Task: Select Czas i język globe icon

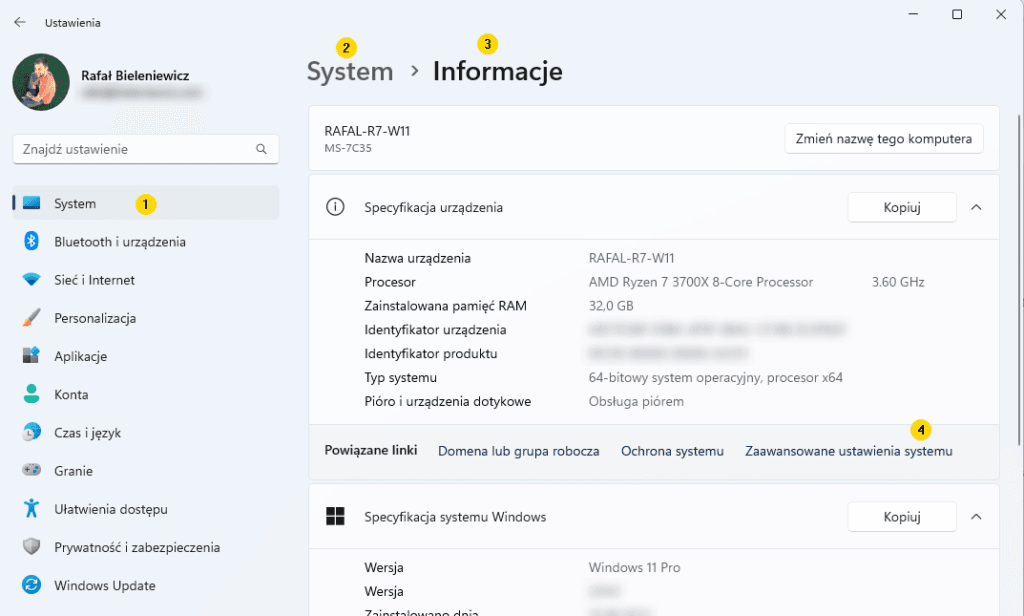Action: [32, 432]
